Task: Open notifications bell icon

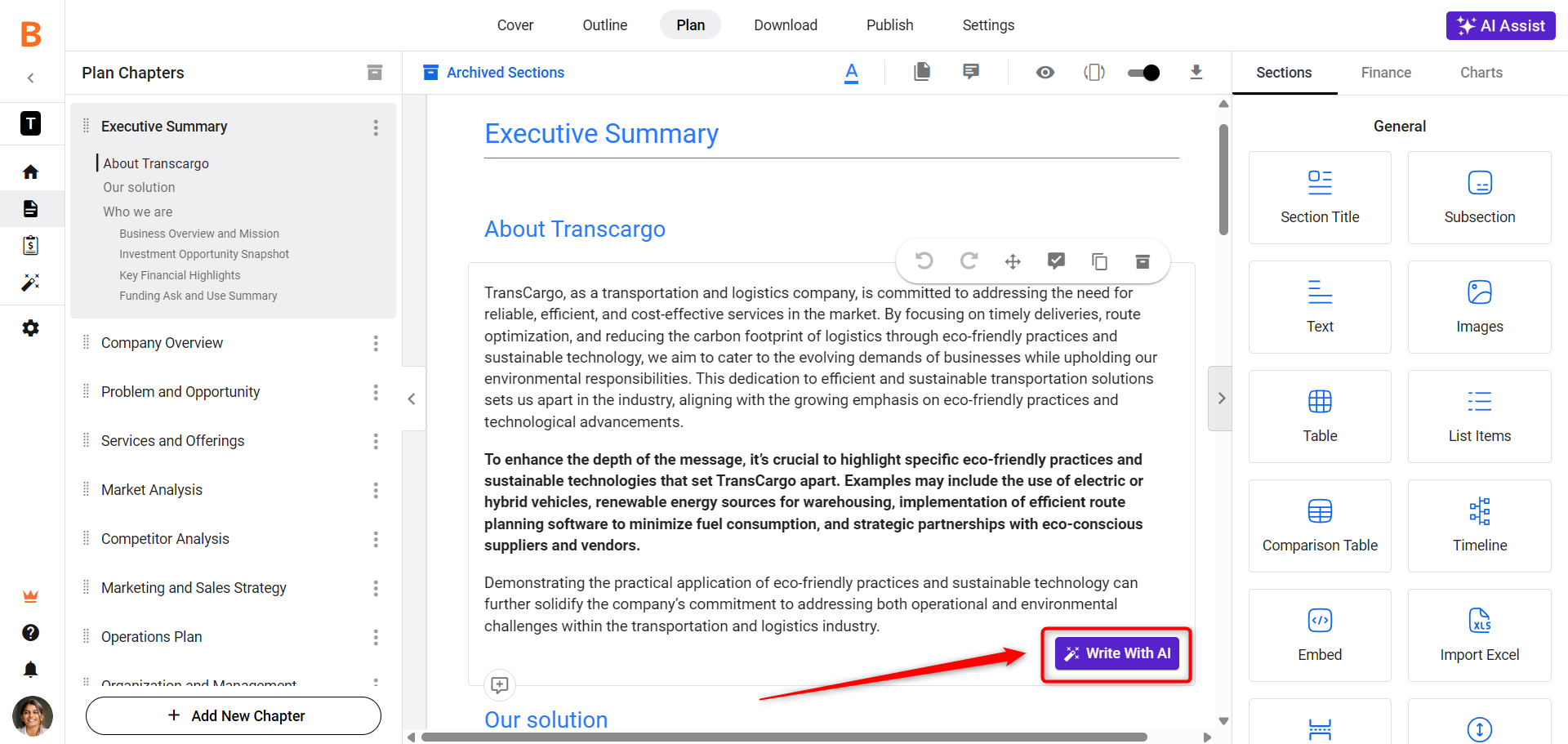Action: pos(30,670)
